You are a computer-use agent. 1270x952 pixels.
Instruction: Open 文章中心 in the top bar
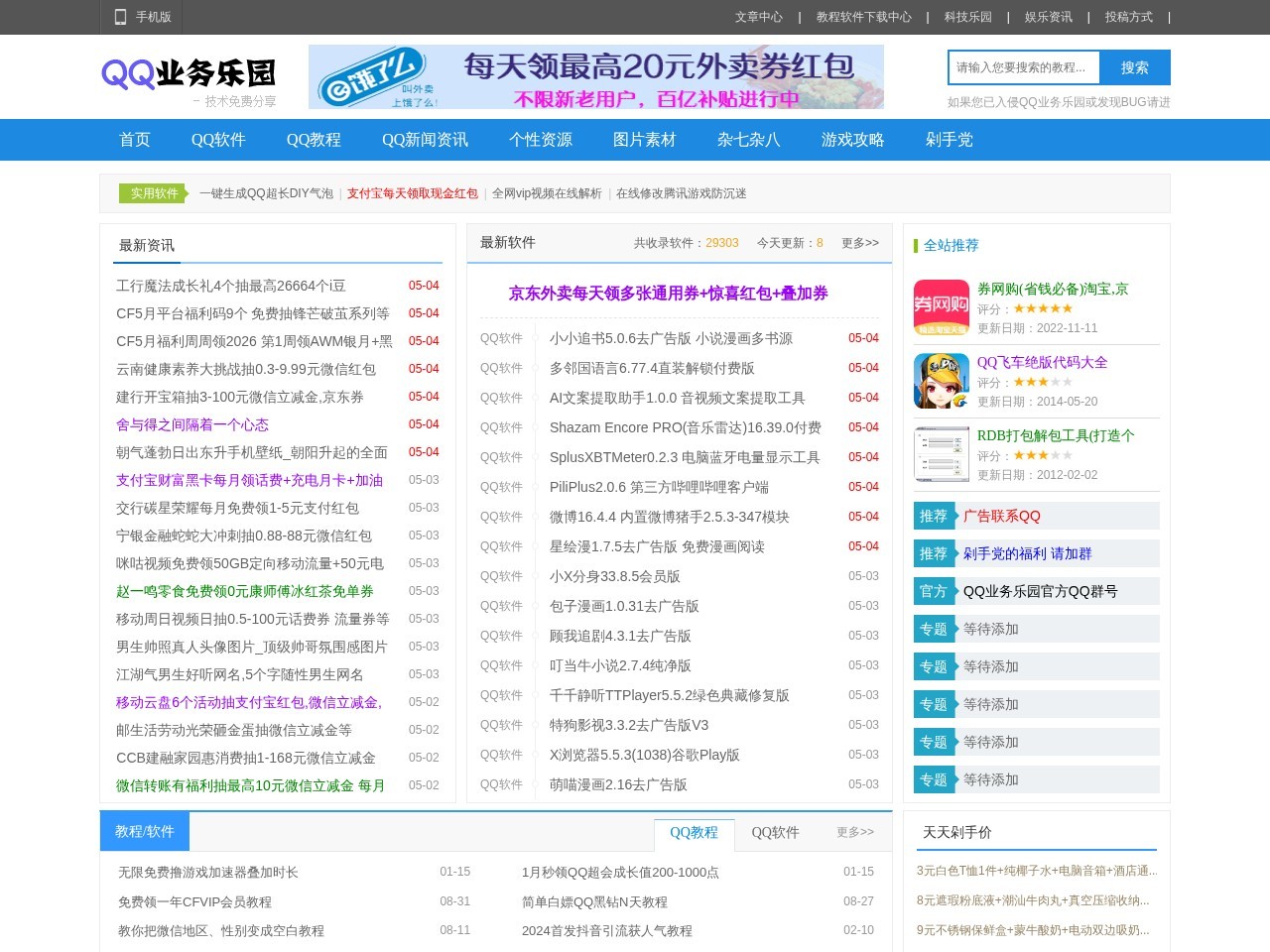click(x=759, y=17)
